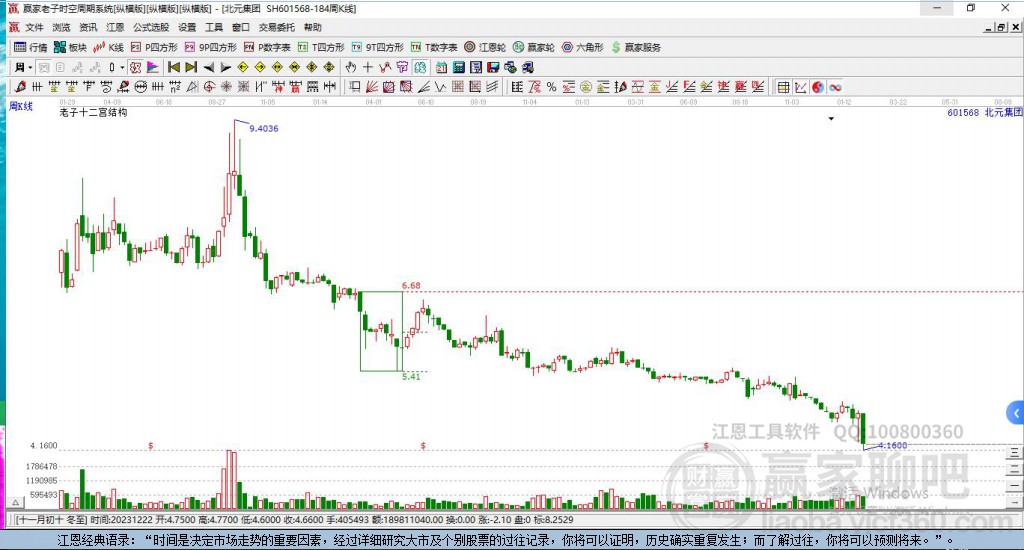This screenshot has height=550, width=1024.
Task: Select the Gann fan lines drawing tool
Action: pos(372,87)
